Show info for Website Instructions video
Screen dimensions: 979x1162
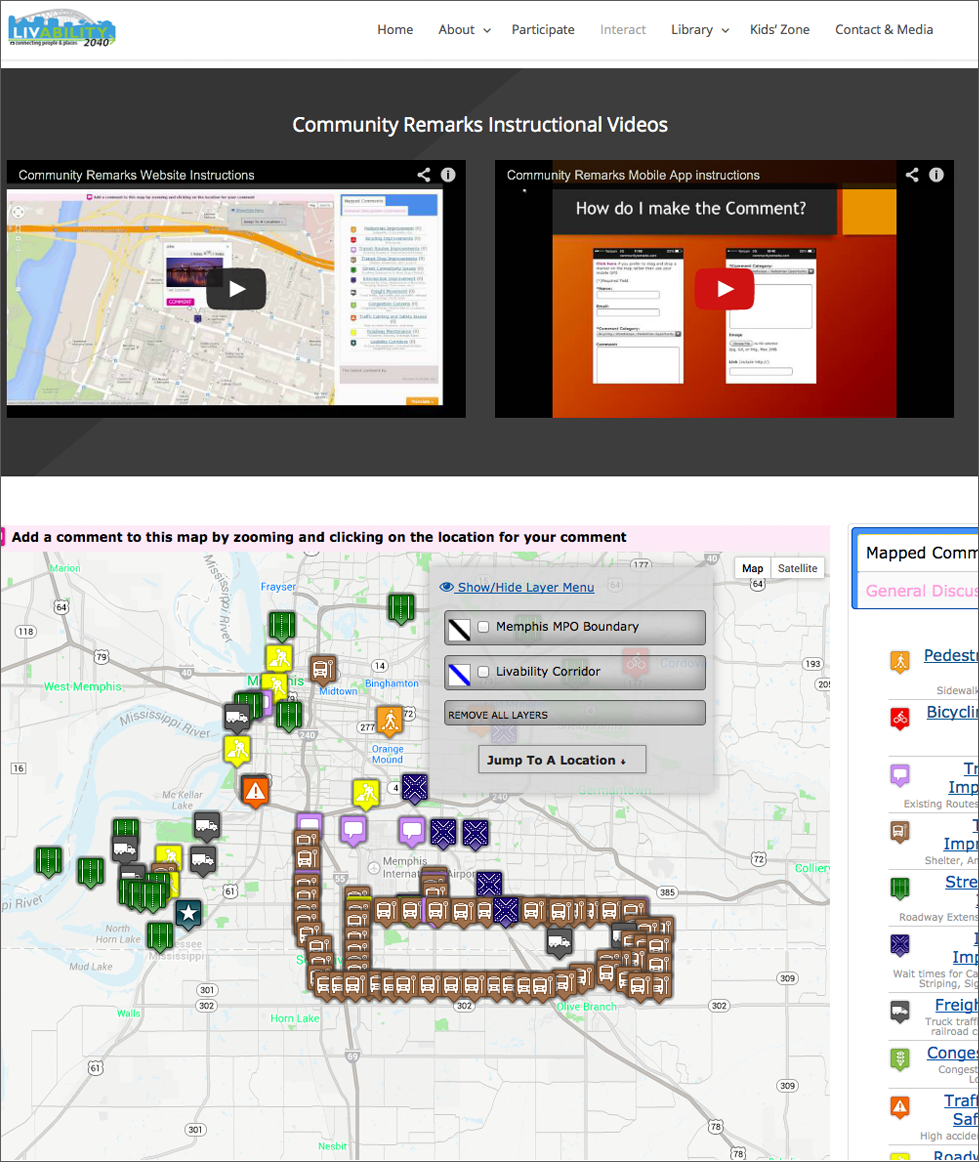coord(448,175)
